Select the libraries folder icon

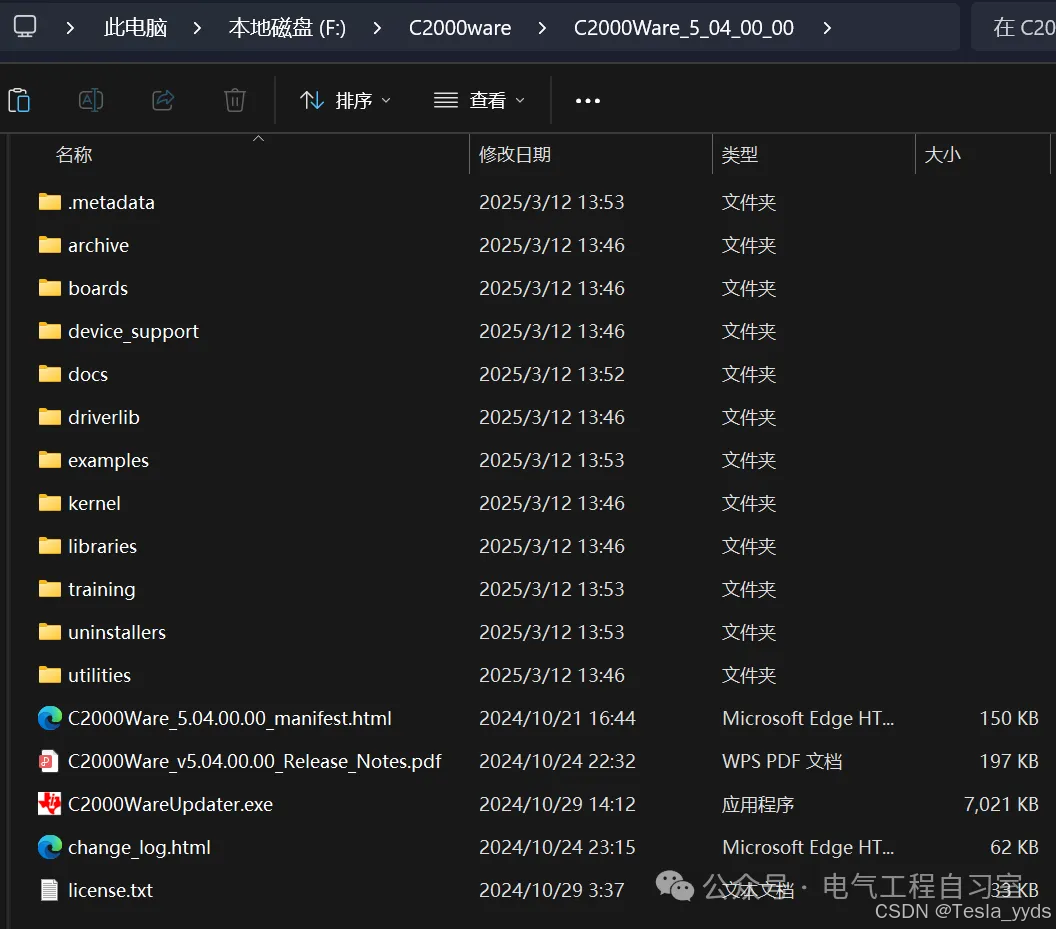[x=50, y=546]
